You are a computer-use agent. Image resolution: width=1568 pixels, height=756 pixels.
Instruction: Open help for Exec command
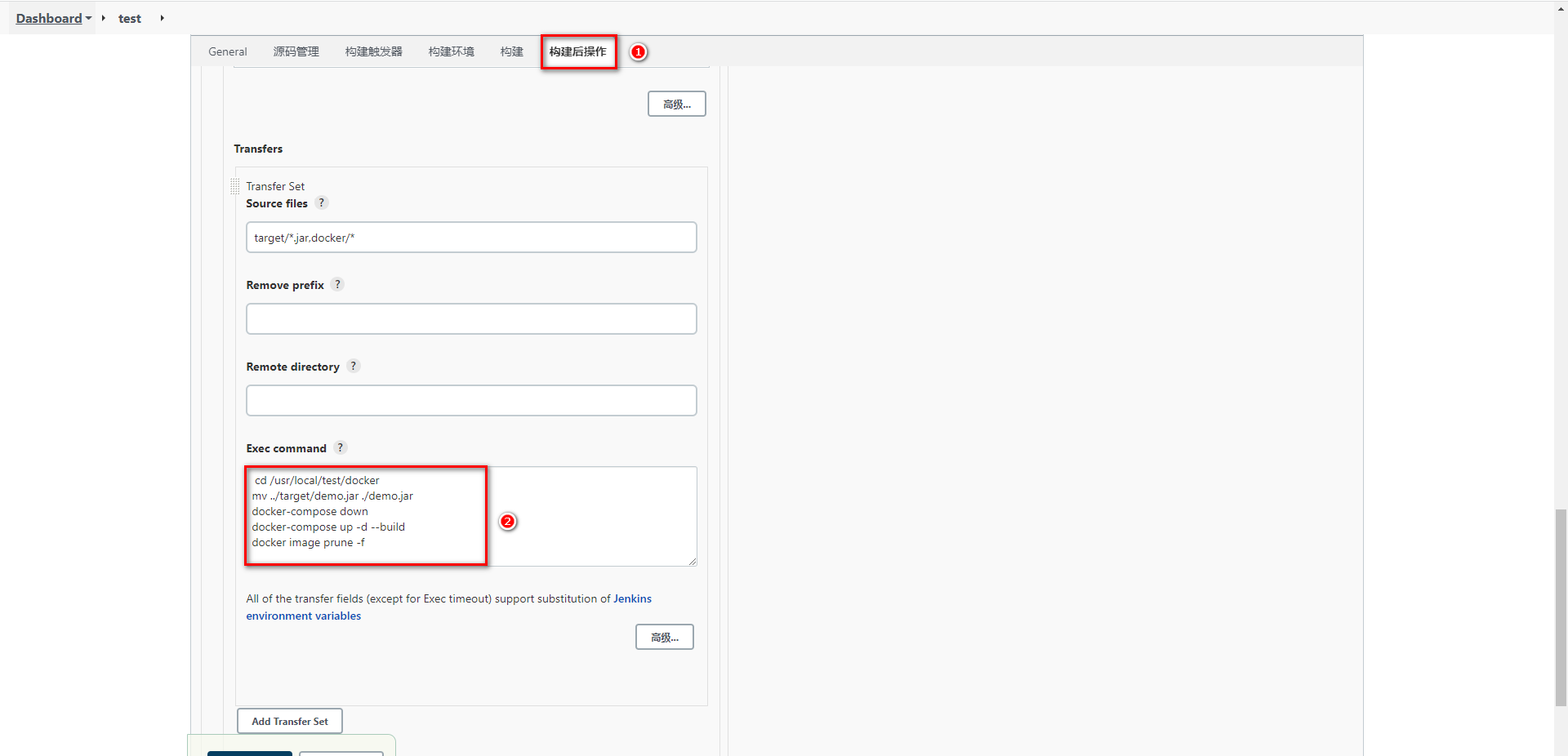click(341, 447)
